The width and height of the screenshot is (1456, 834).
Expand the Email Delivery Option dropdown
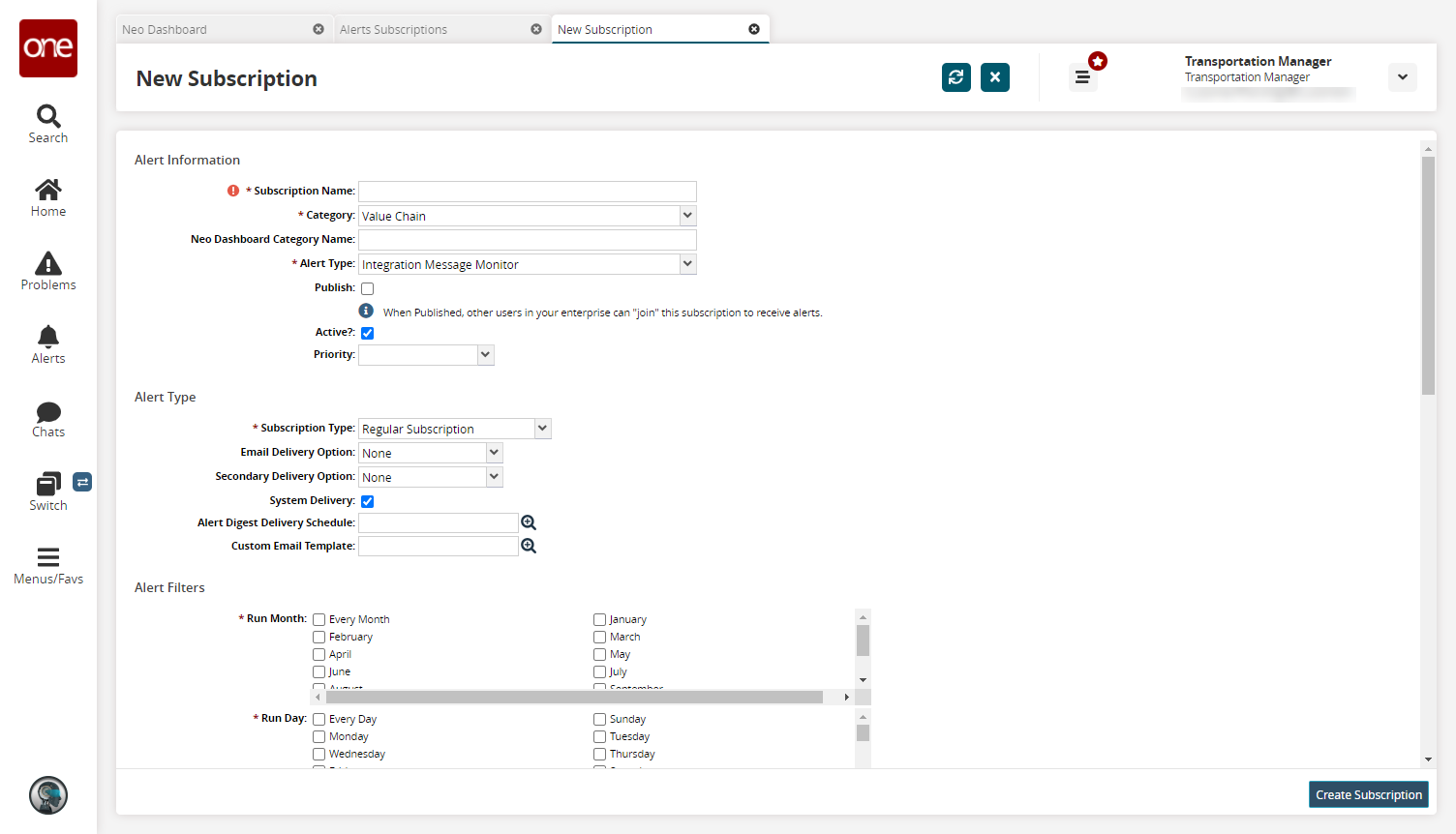494,453
